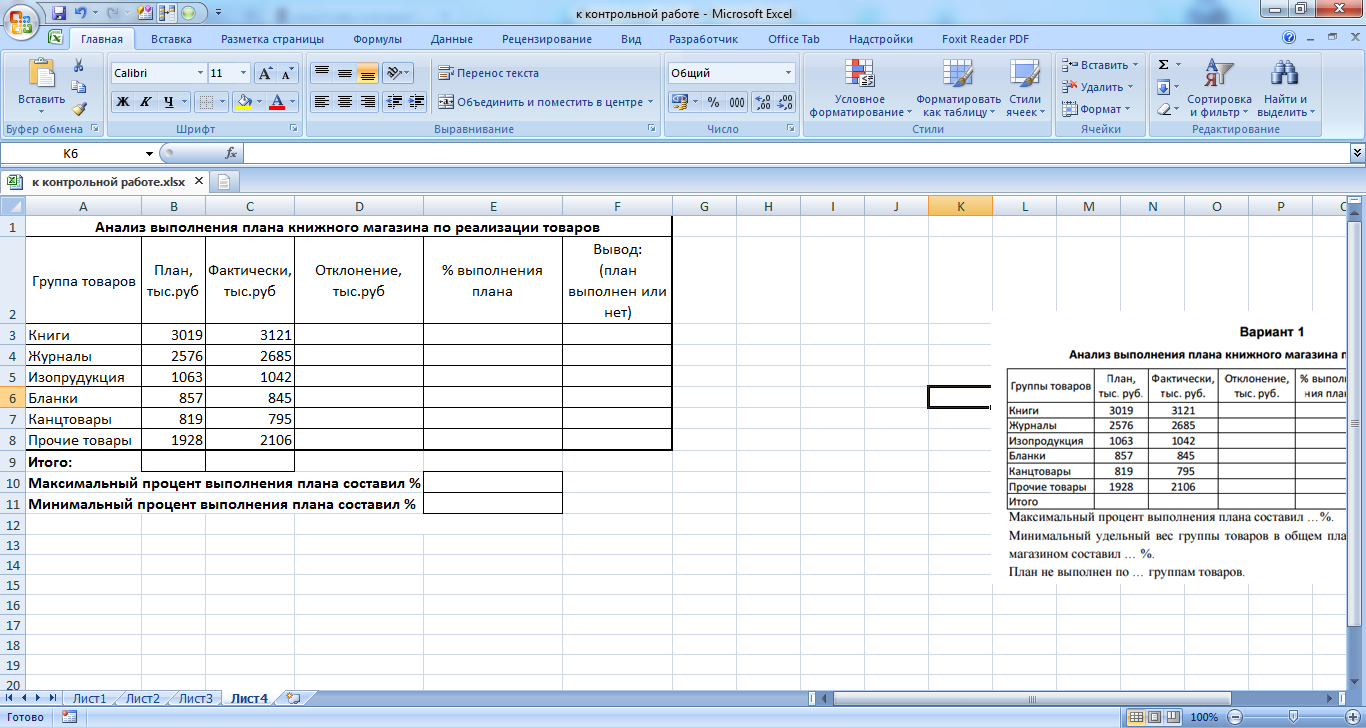Open the text orientation tool
Viewport: 1366px width, 728px height.
point(397,73)
